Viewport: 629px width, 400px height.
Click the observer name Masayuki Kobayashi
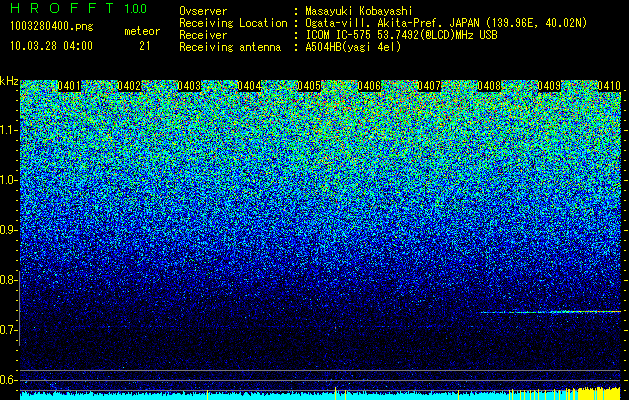pos(359,11)
